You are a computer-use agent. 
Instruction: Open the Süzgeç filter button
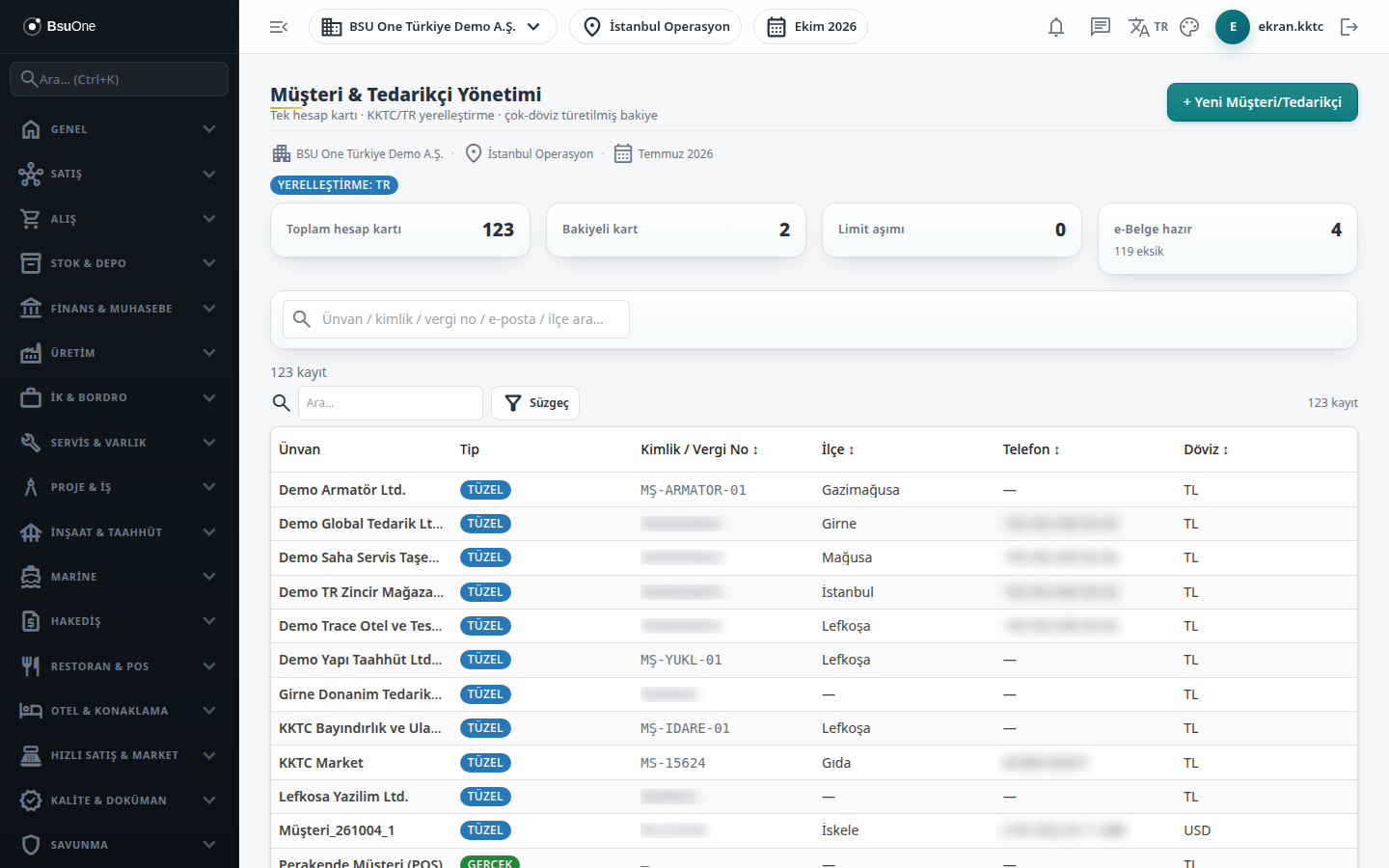click(535, 403)
